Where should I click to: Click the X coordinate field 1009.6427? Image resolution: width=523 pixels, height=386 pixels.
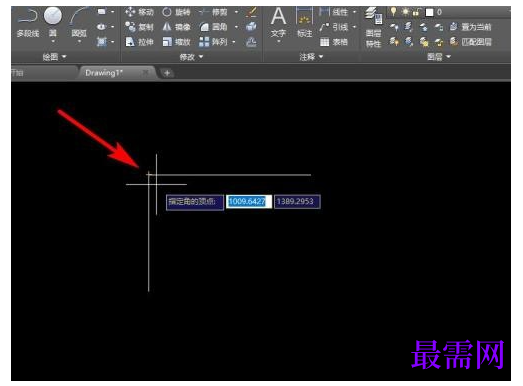click(248, 202)
